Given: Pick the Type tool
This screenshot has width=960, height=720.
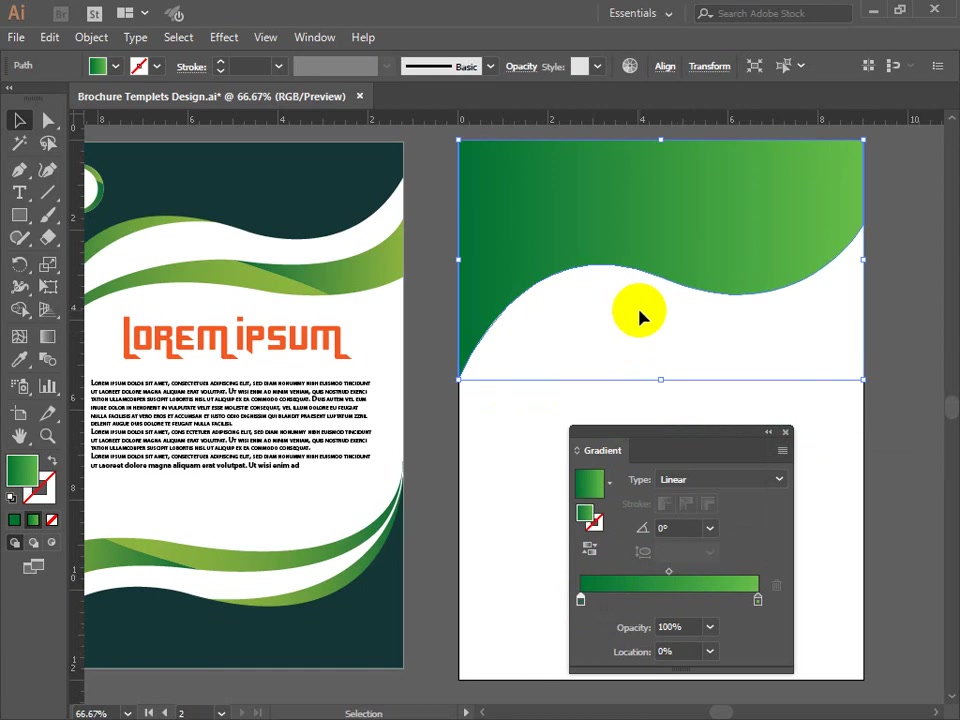Looking at the screenshot, I should (x=19, y=192).
